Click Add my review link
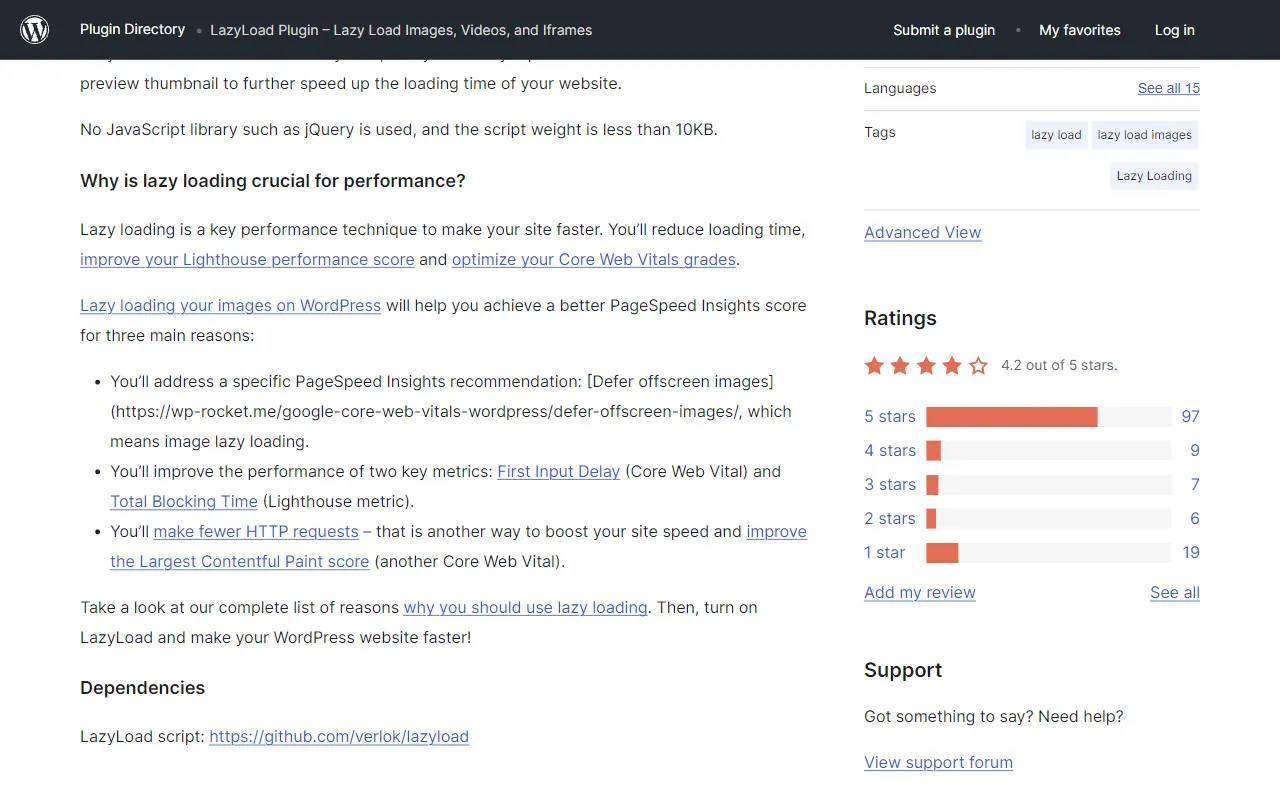The image size is (1280, 800). pos(920,592)
